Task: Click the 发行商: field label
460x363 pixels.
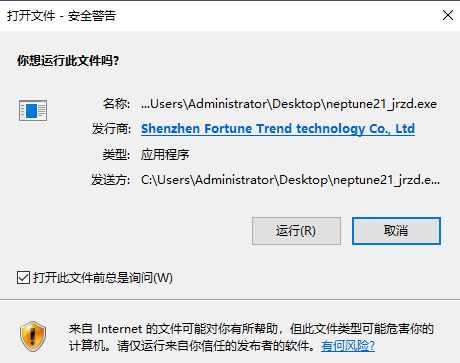Action: coord(111,129)
